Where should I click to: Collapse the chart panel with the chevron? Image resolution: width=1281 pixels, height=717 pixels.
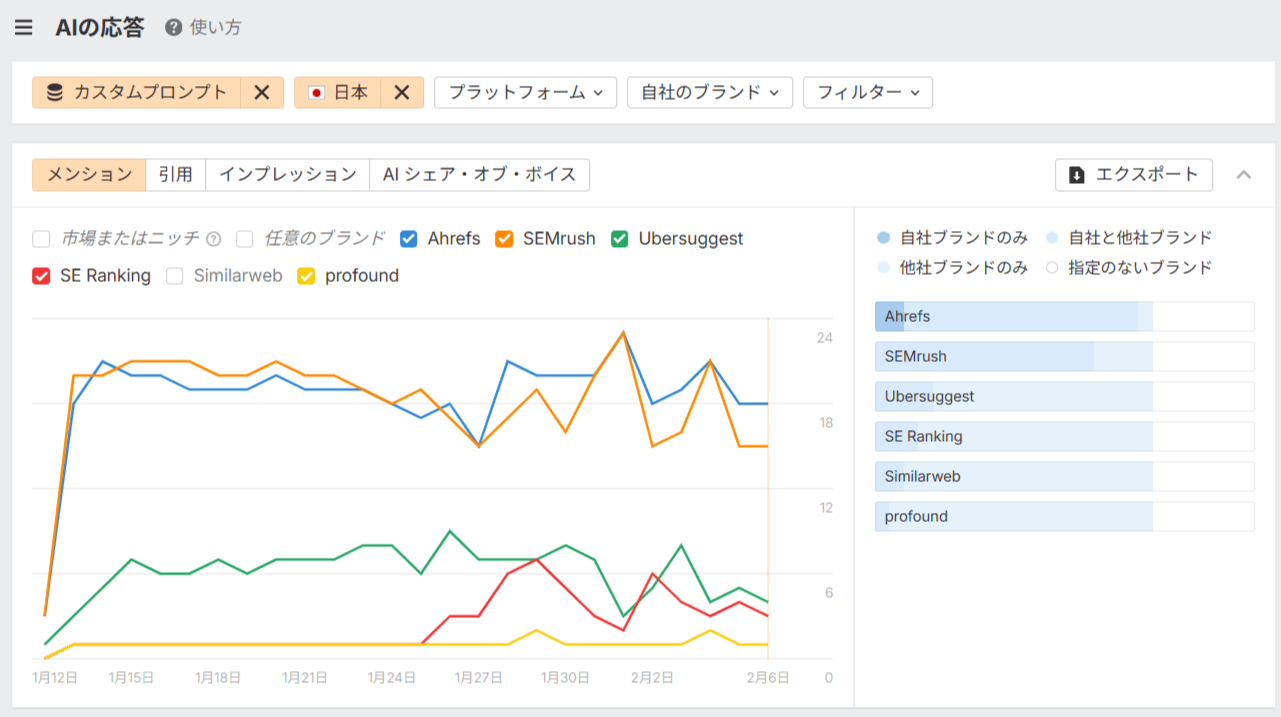click(x=1243, y=175)
